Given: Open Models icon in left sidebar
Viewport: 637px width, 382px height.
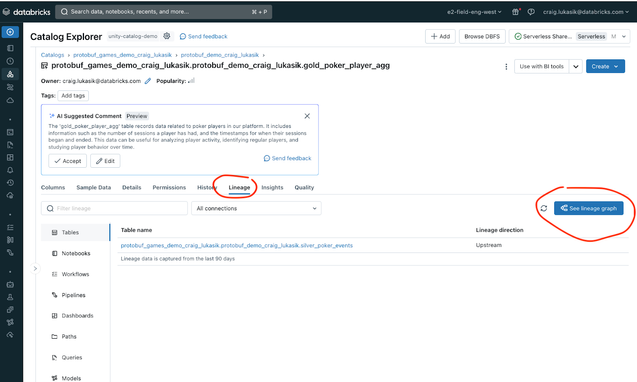Looking at the screenshot, I should 10,322.
